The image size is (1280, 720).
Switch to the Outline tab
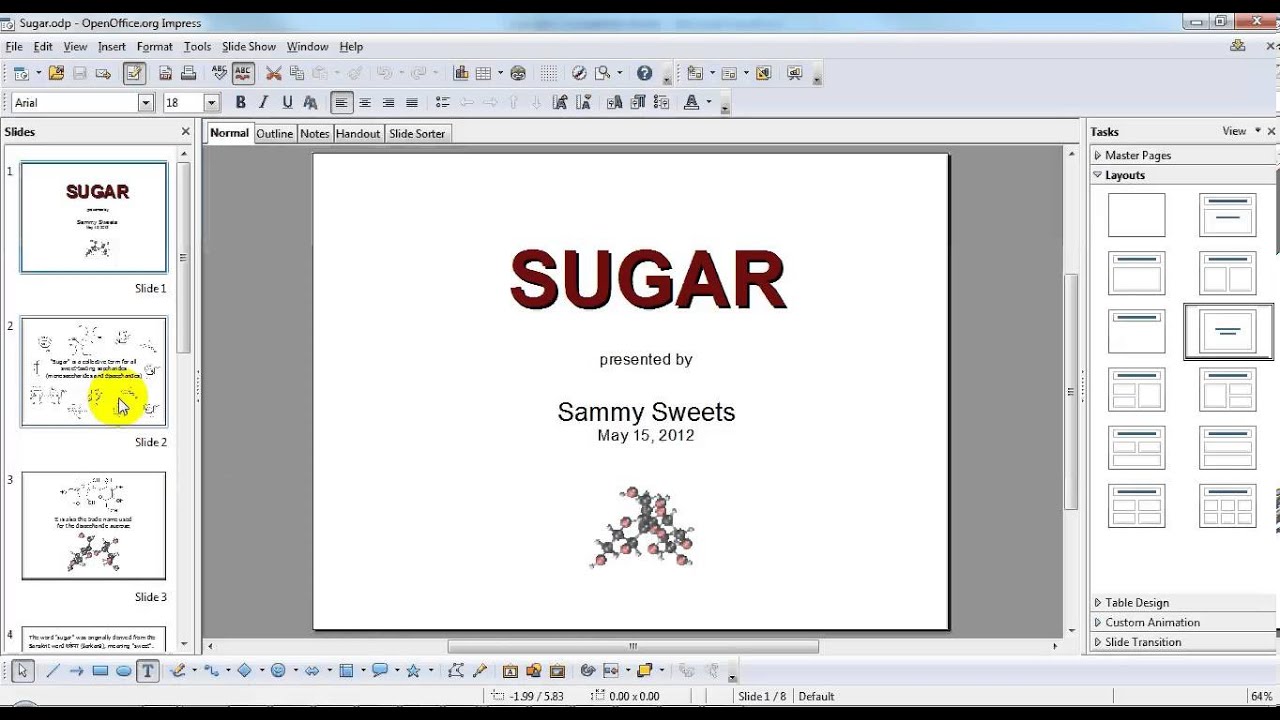[x=274, y=133]
